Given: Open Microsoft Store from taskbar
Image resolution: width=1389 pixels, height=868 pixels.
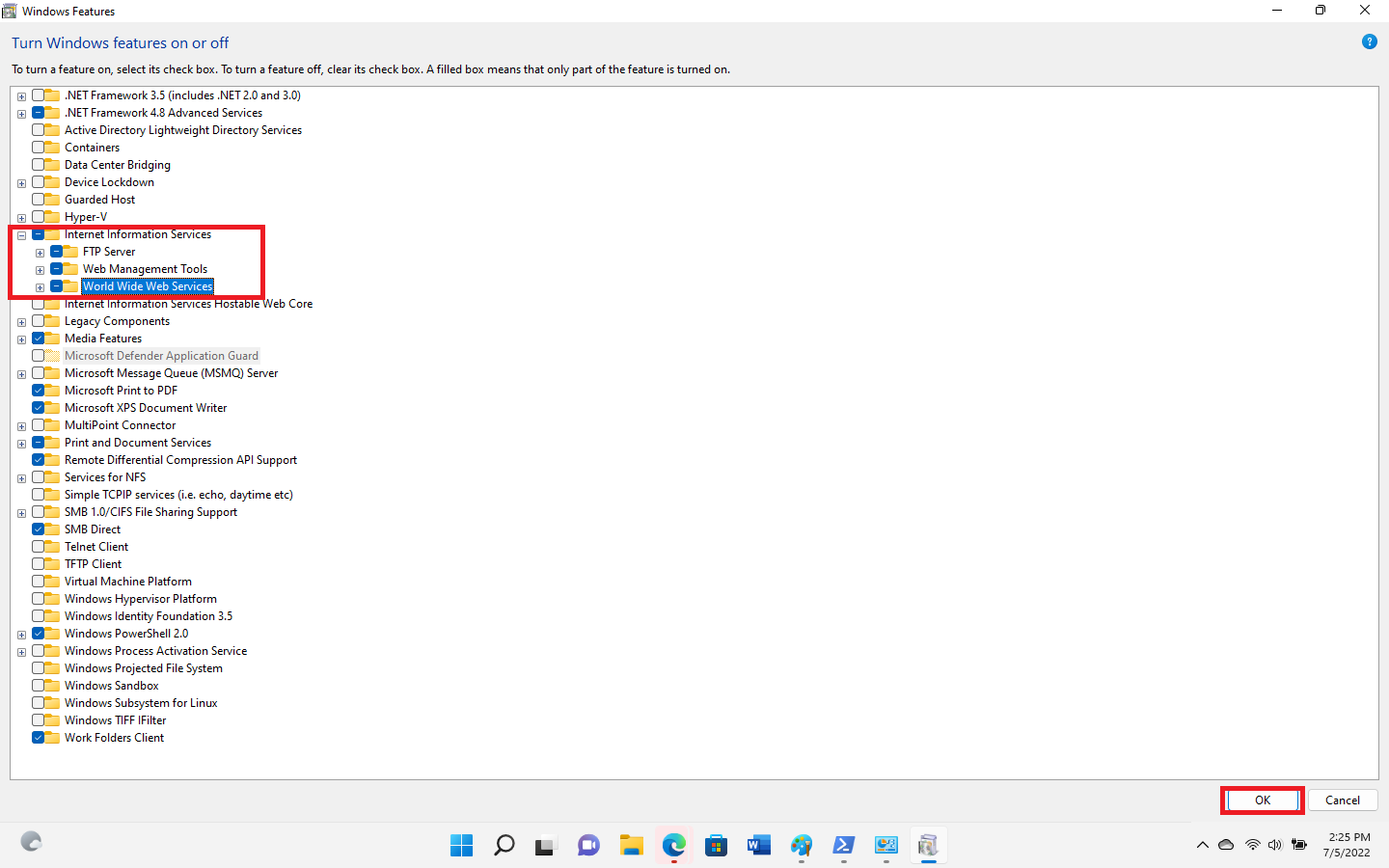Looking at the screenshot, I should 716,846.
